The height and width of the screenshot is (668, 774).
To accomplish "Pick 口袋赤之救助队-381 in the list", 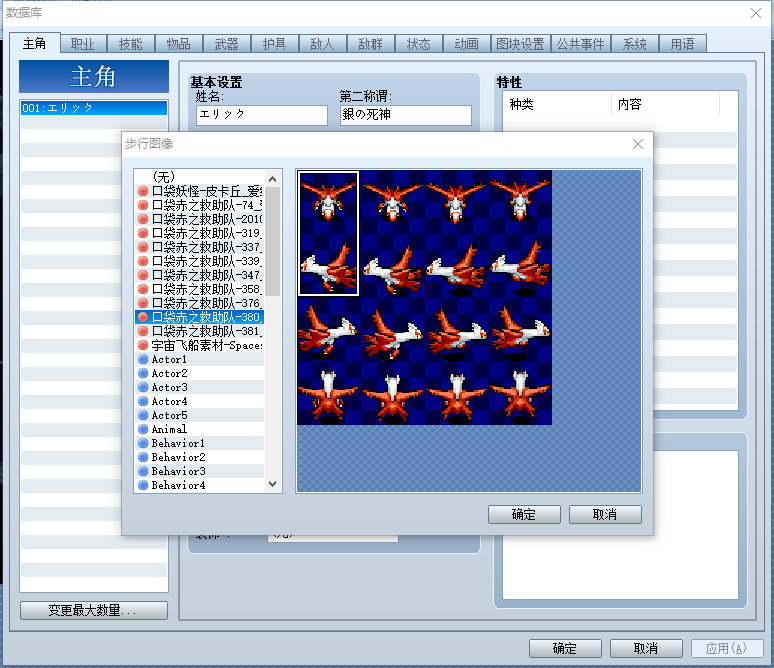I will coord(199,331).
